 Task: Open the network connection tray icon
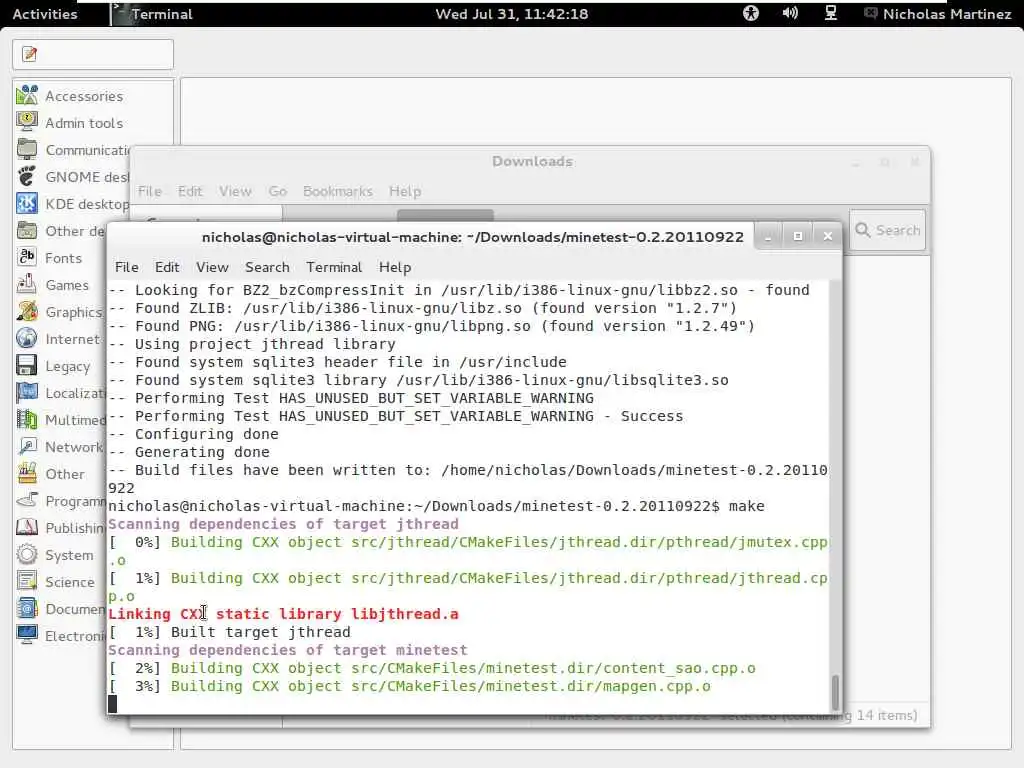coord(831,13)
